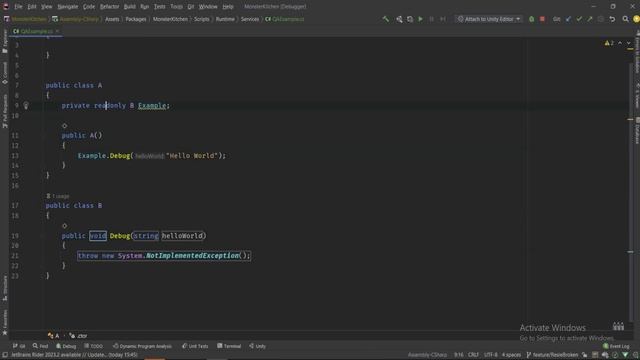Click the Runtime breadcrumb
The width and height of the screenshot is (640, 360).
225,19
